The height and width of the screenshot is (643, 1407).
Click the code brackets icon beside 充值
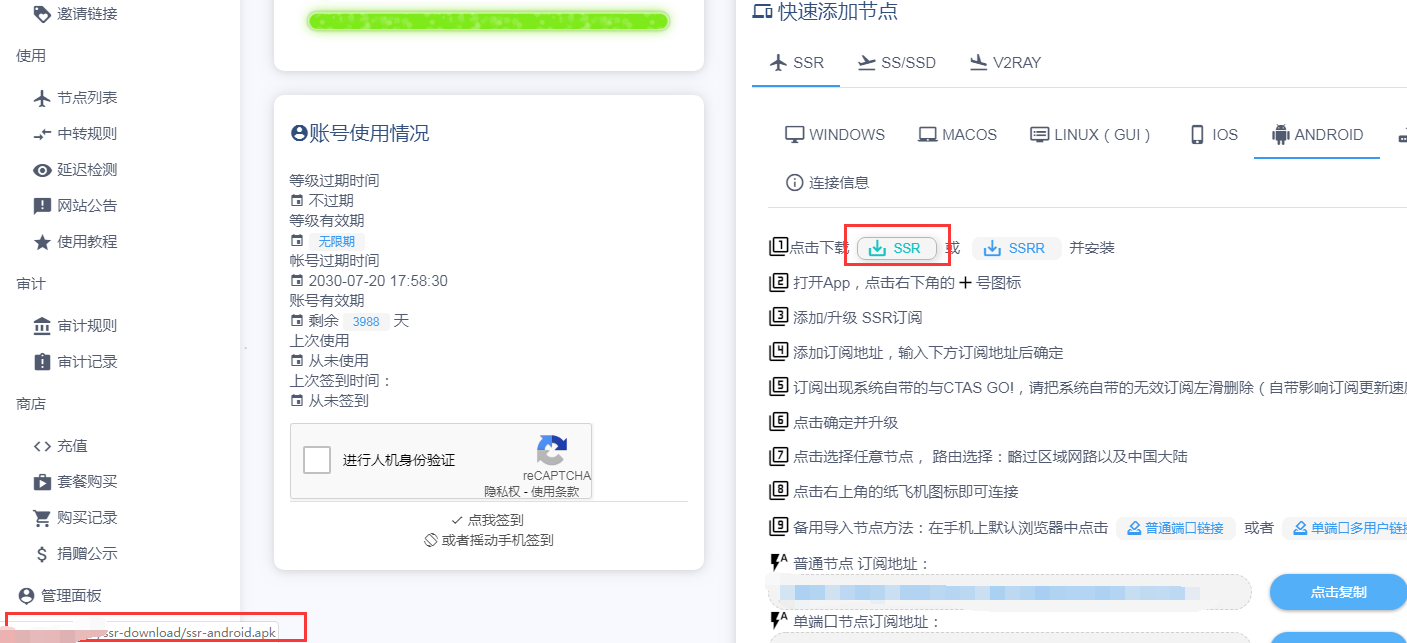tap(42, 446)
